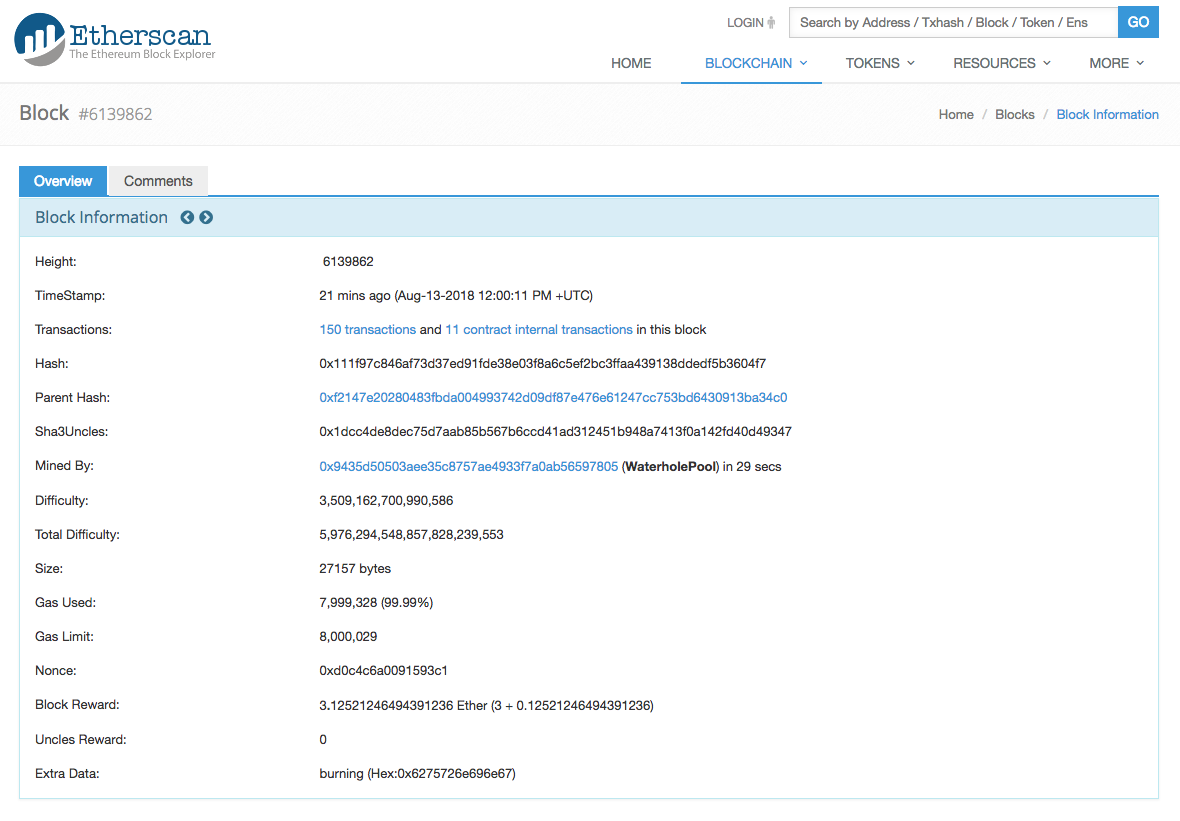1180x821 pixels.
Task: Navigate to Home in the navbar
Action: (631, 63)
